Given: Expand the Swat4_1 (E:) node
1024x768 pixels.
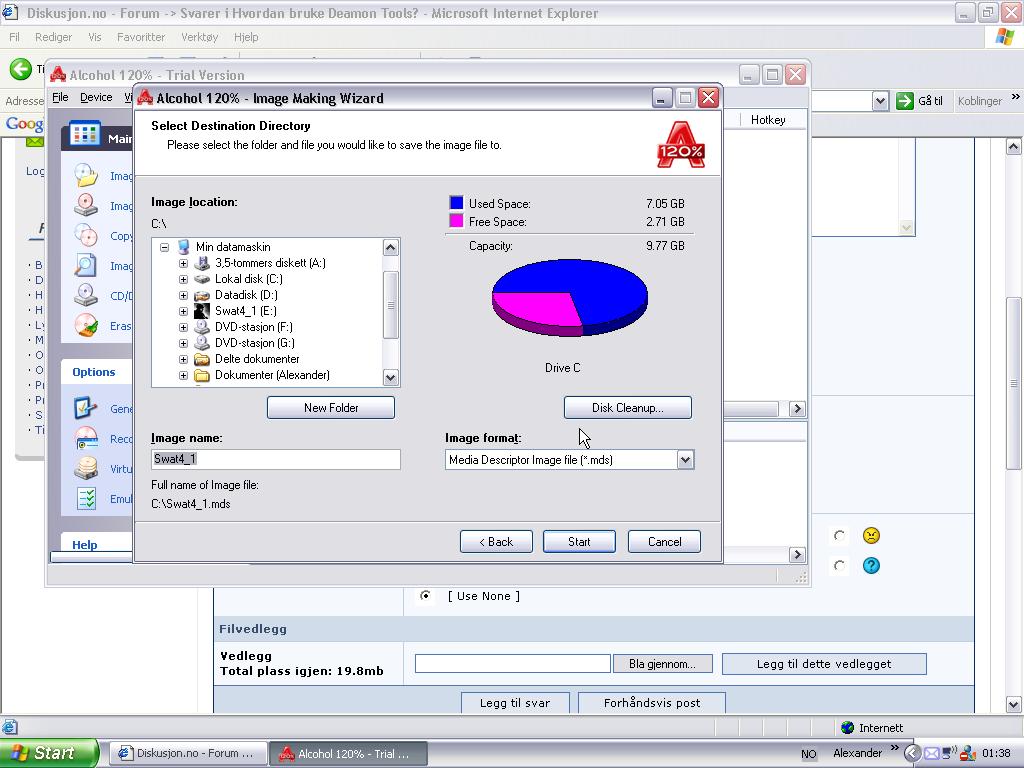Looking at the screenshot, I should (x=184, y=311).
